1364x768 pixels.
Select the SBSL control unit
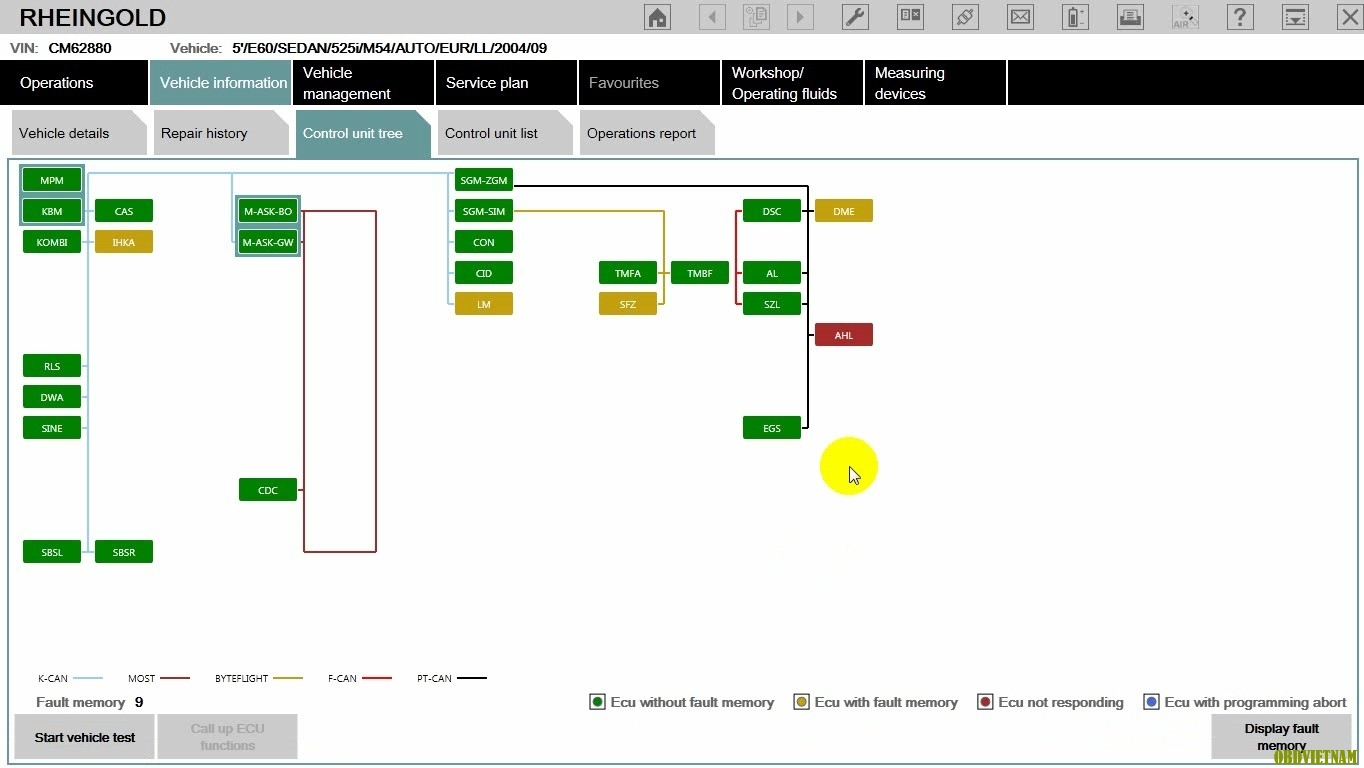pos(52,553)
